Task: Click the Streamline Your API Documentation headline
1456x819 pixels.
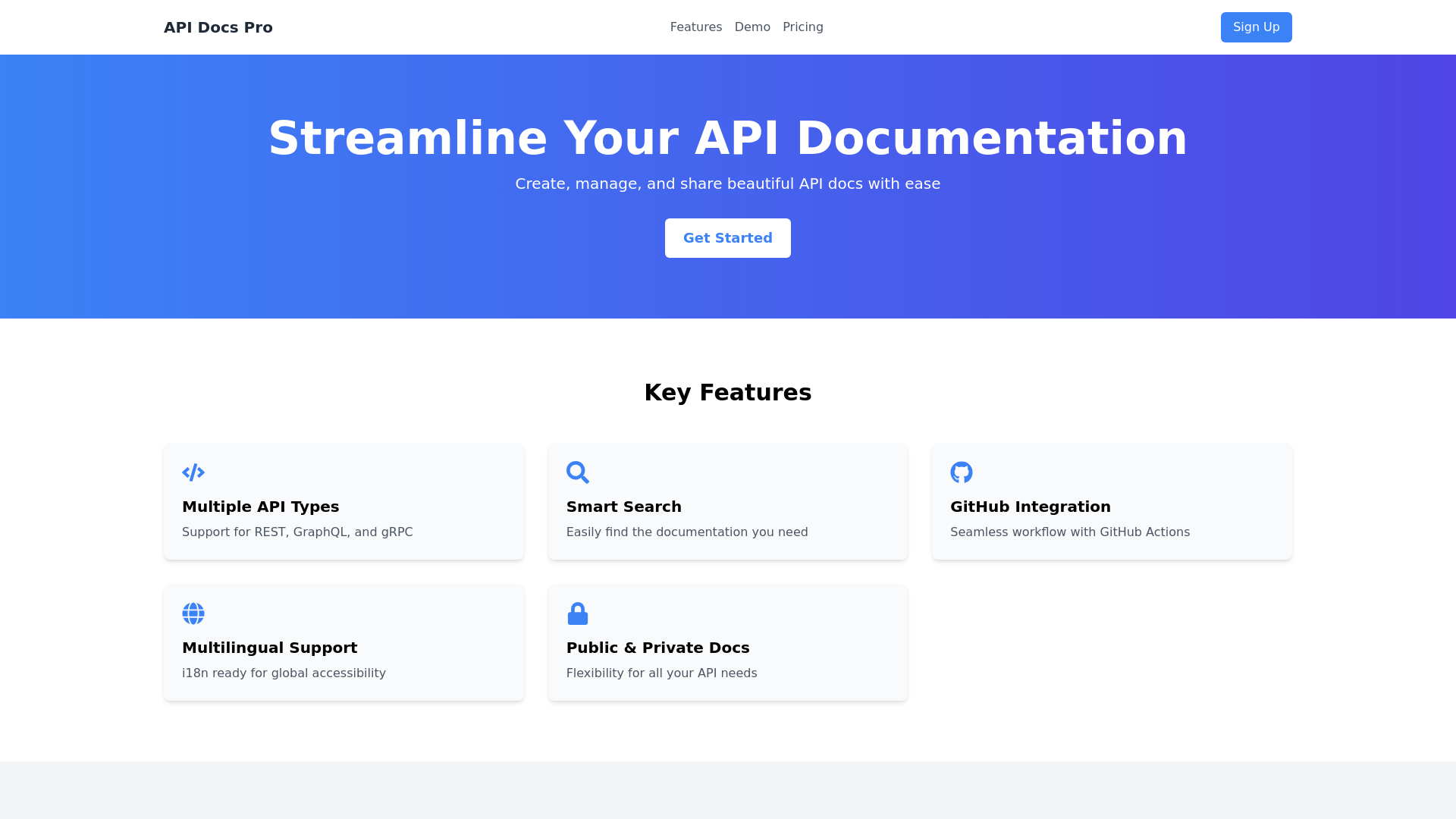Action: pyautogui.click(x=727, y=138)
